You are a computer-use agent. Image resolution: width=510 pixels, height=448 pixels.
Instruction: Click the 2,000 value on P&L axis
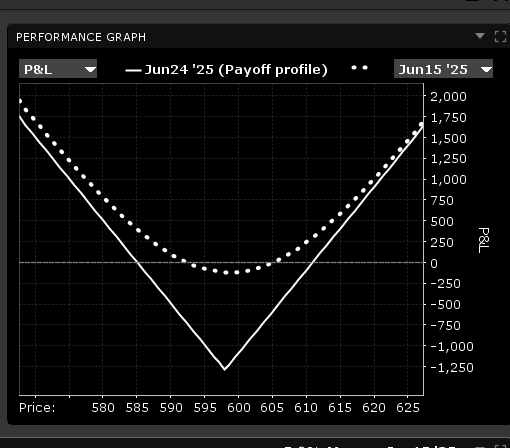pyautogui.click(x=448, y=97)
